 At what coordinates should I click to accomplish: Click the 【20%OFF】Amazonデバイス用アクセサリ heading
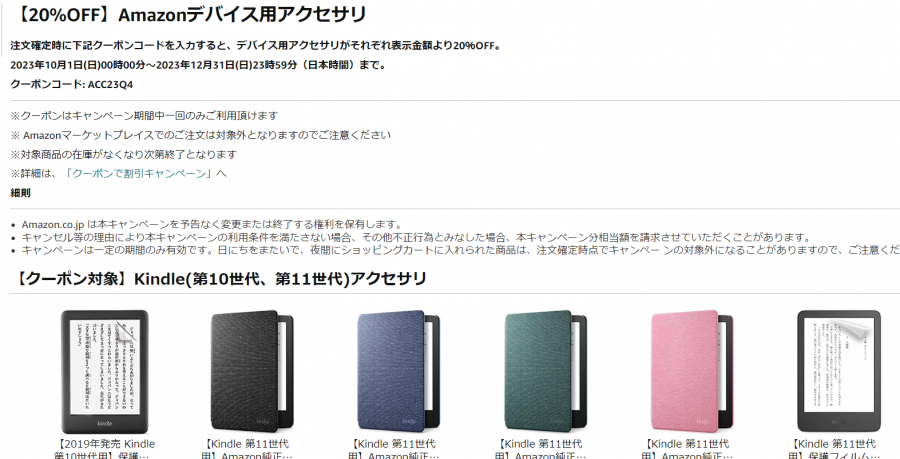[188, 15]
